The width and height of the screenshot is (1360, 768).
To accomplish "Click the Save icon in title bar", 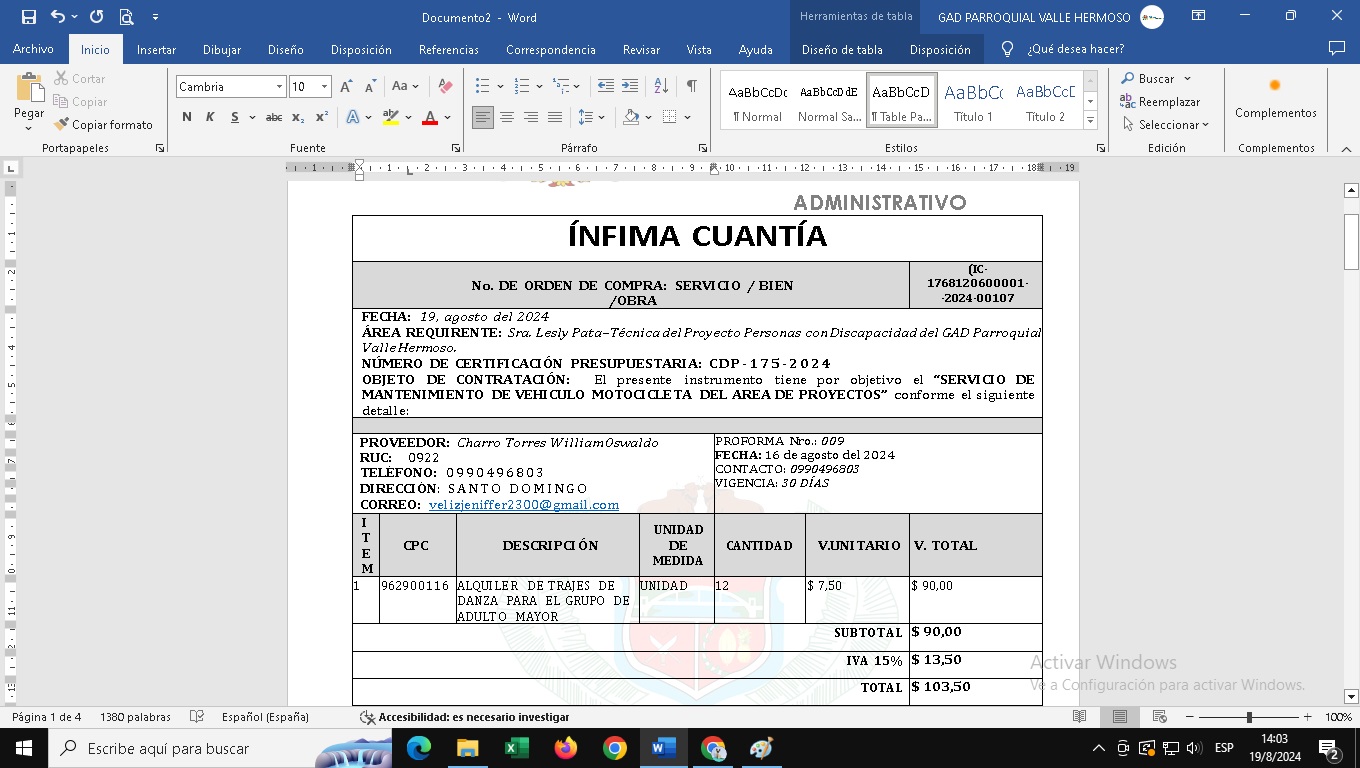I will [x=28, y=17].
